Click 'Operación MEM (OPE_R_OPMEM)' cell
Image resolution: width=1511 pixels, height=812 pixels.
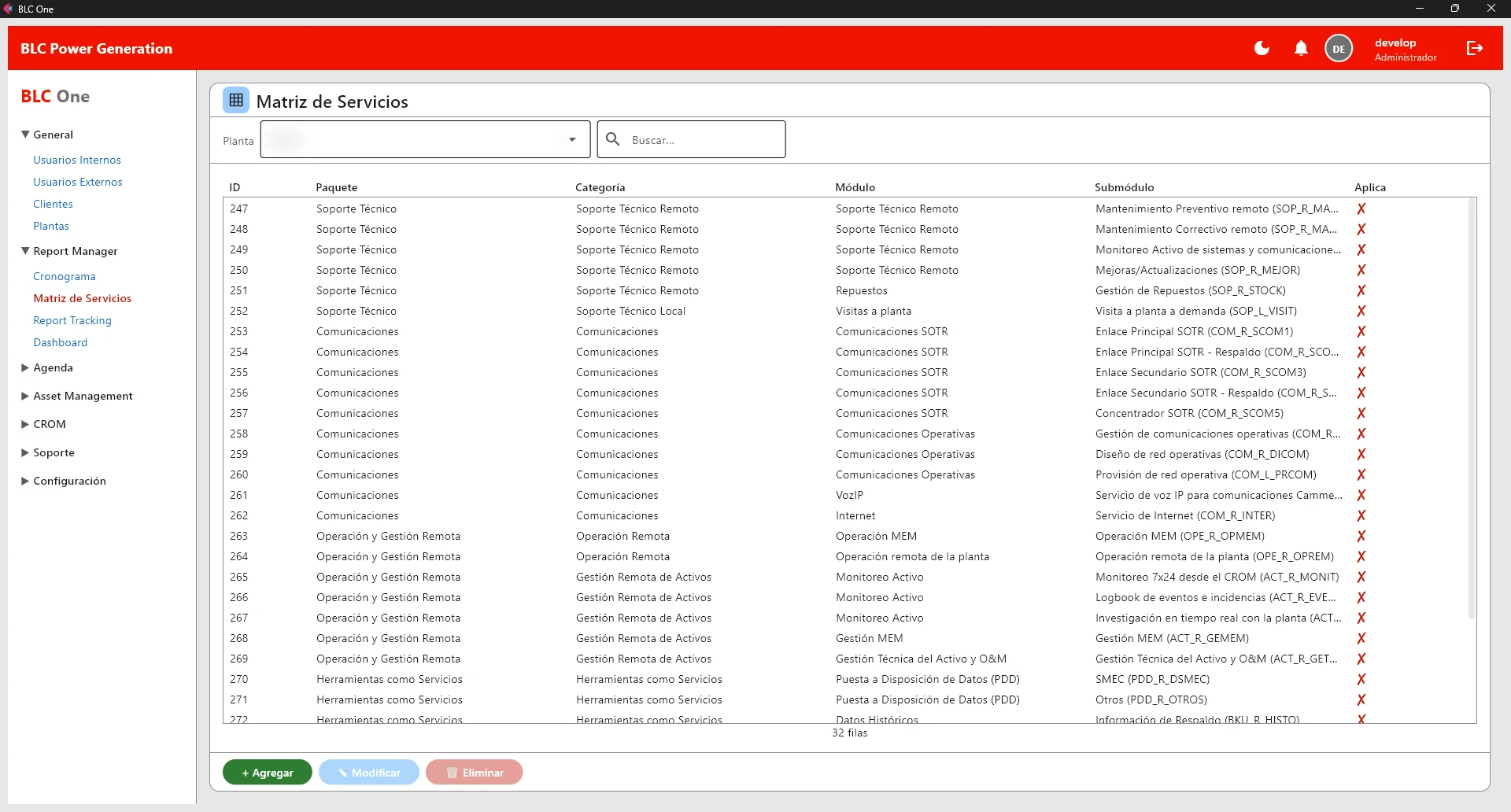(1180, 536)
